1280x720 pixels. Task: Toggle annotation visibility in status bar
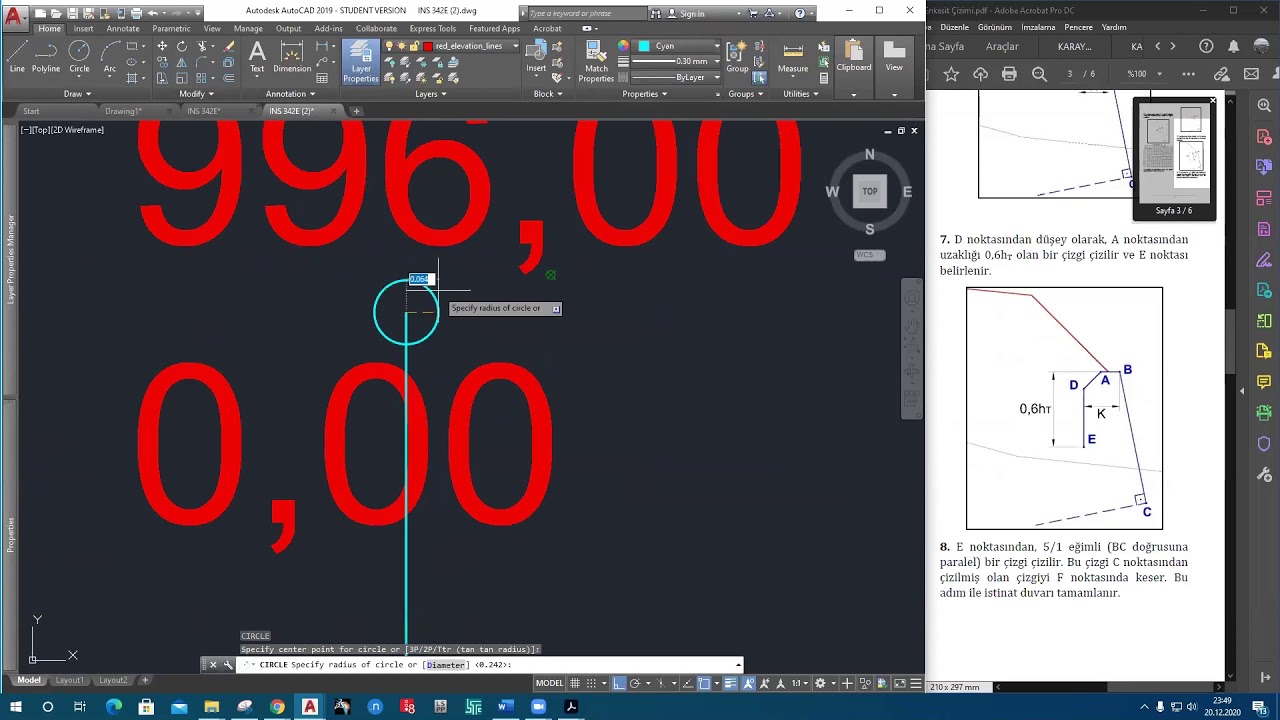(x=749, y=683)
